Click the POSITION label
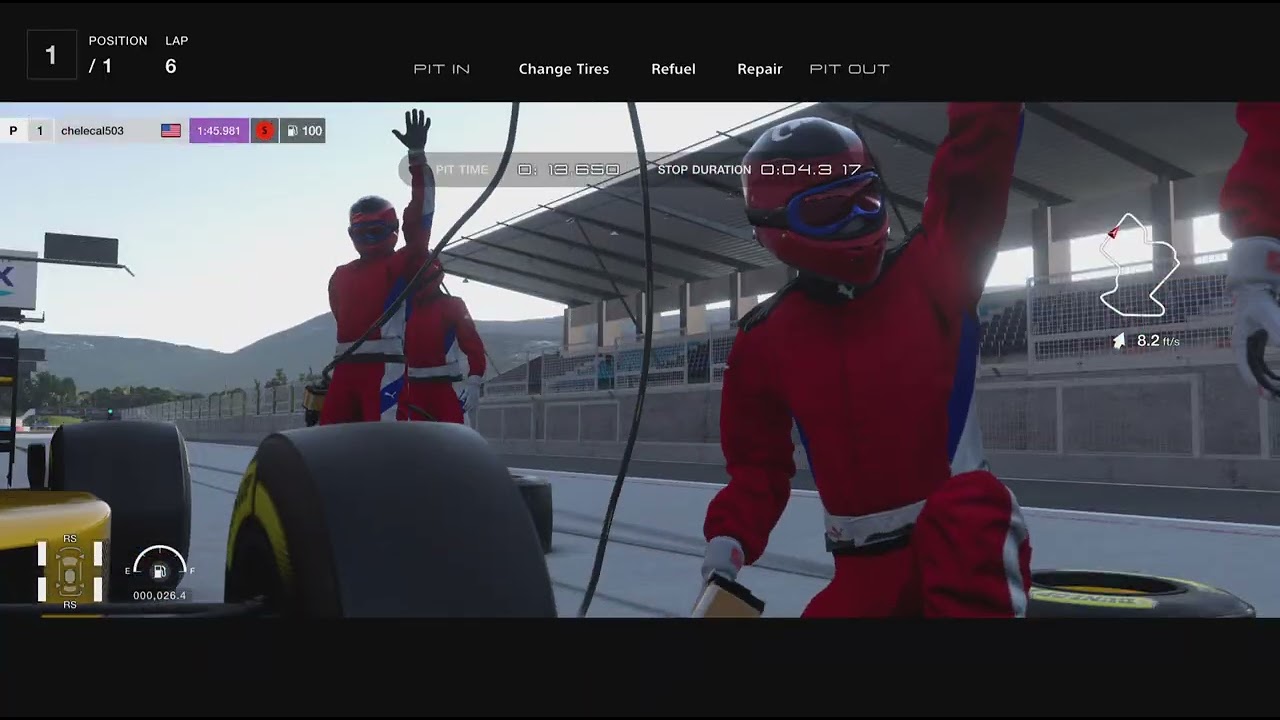The height and width of the screenshot is (720, 1280). click(x=118, y=41)
